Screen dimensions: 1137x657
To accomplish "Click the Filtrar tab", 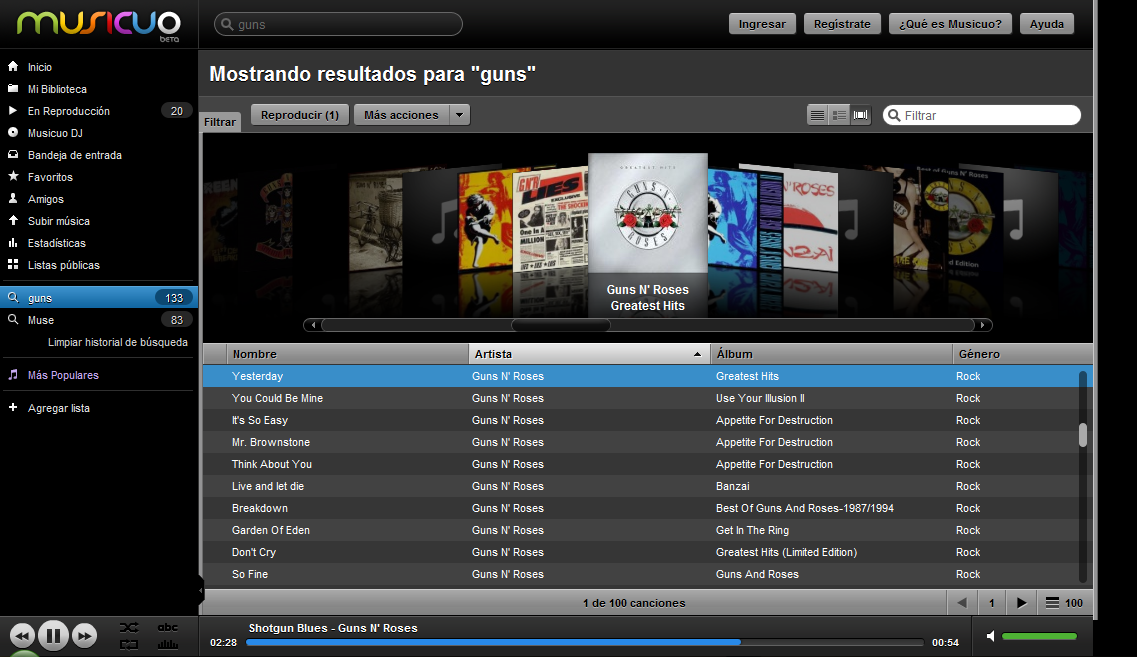I will pos(220,122).
